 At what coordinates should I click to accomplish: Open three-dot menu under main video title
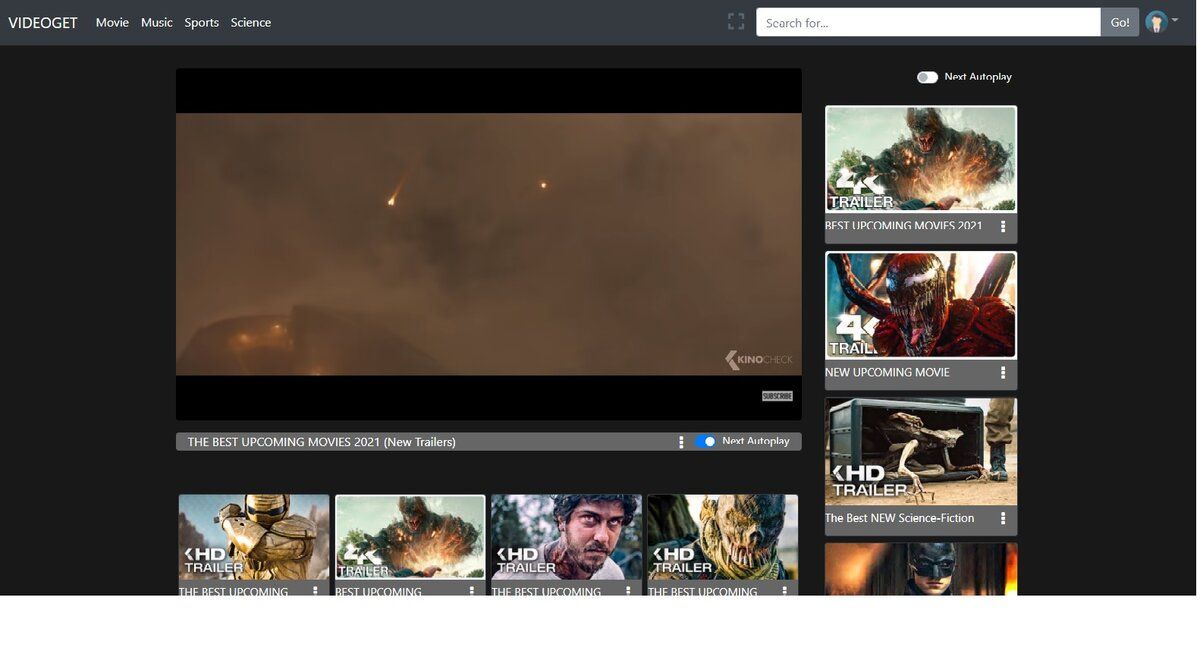681,442
